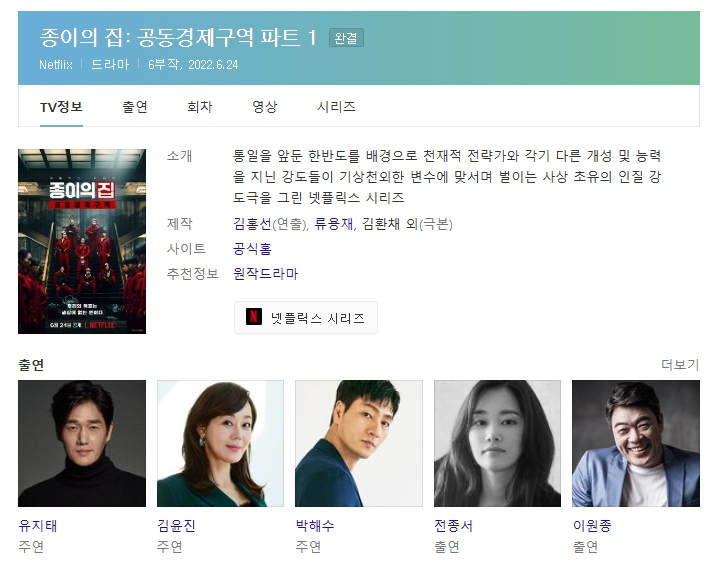Open the 원작드라마 recommendation link
Image resolution: width=721 pixels, height=563 pixels.
click(x=265, y=274)
